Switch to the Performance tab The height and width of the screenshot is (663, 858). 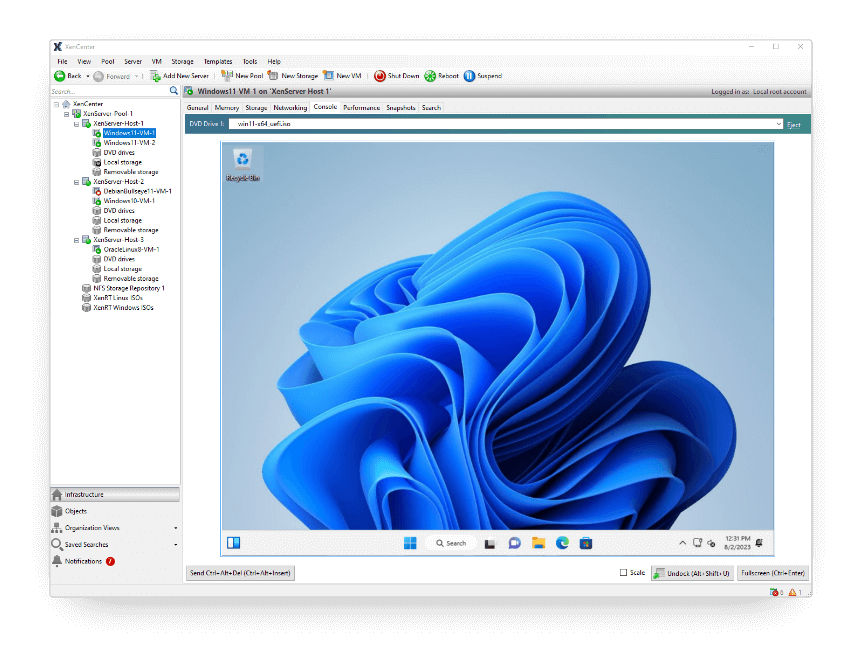point(361,108)
